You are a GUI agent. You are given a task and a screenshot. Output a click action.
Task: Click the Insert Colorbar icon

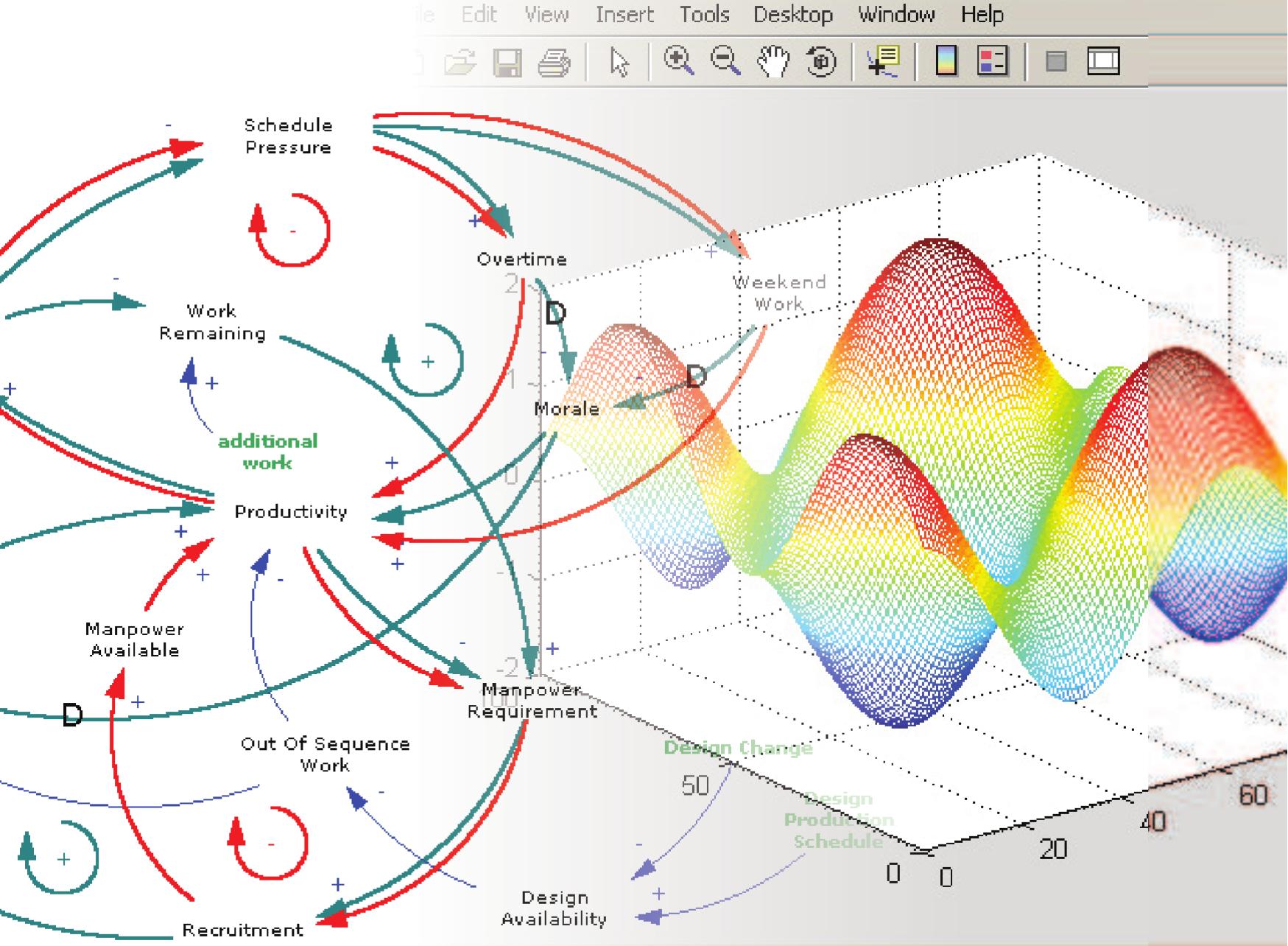(946, 61)
